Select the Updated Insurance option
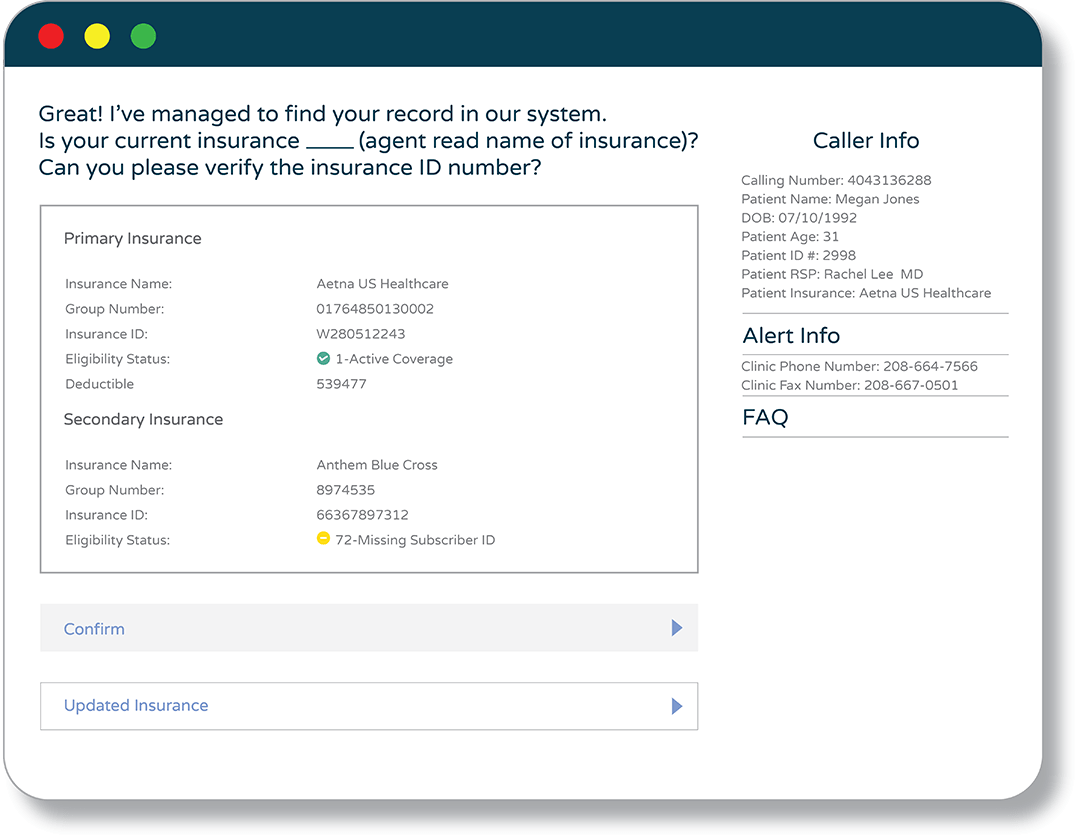Image resolution: width=1080 pixels, height=840 pixels. coord(136,706)
